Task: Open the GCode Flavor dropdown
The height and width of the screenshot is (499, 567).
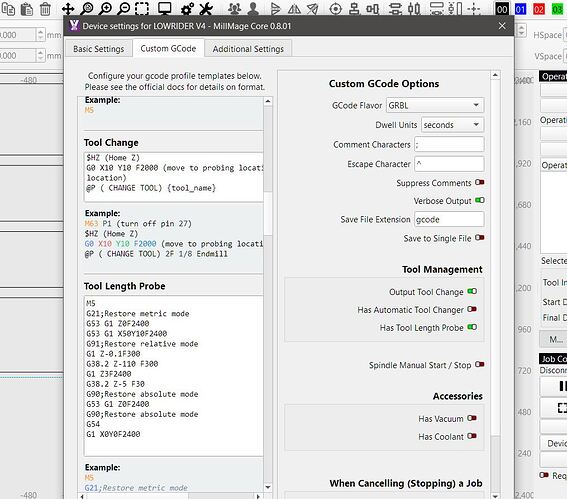Action: pos(435,105)
